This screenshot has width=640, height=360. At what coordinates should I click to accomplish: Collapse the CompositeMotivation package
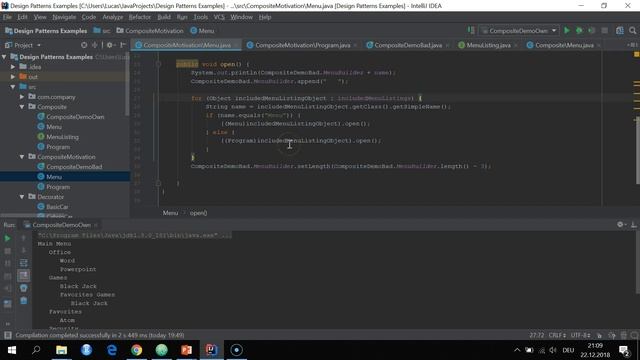22,157
